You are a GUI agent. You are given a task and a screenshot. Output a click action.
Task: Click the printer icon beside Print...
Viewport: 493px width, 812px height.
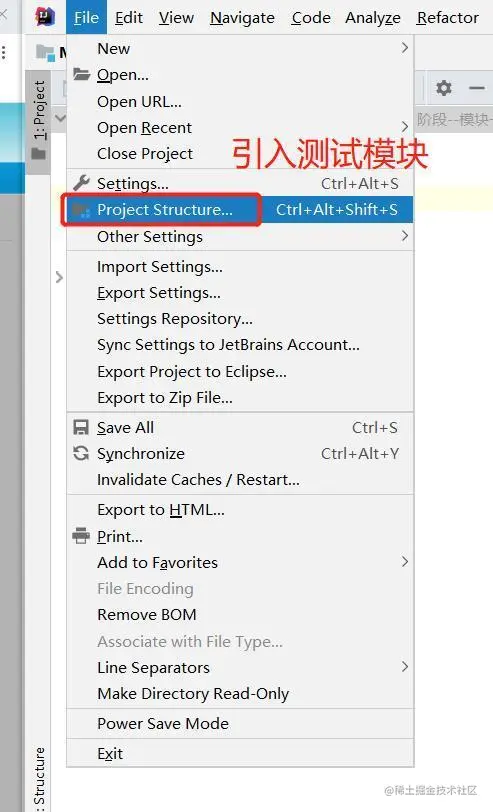tap(81, 535)
